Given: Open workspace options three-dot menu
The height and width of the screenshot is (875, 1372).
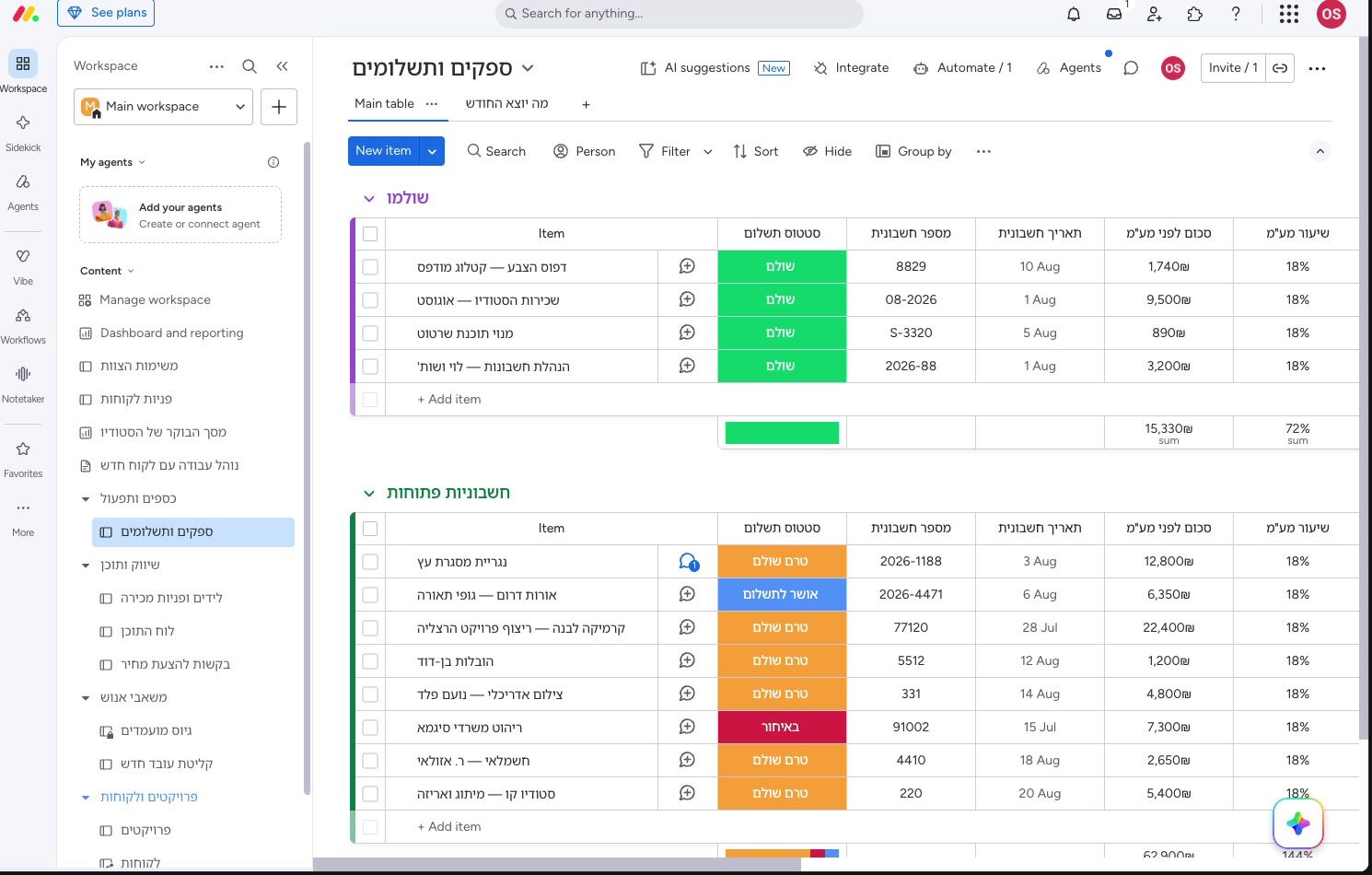Looking at the screenshot, I should click(x=216, y=66).
